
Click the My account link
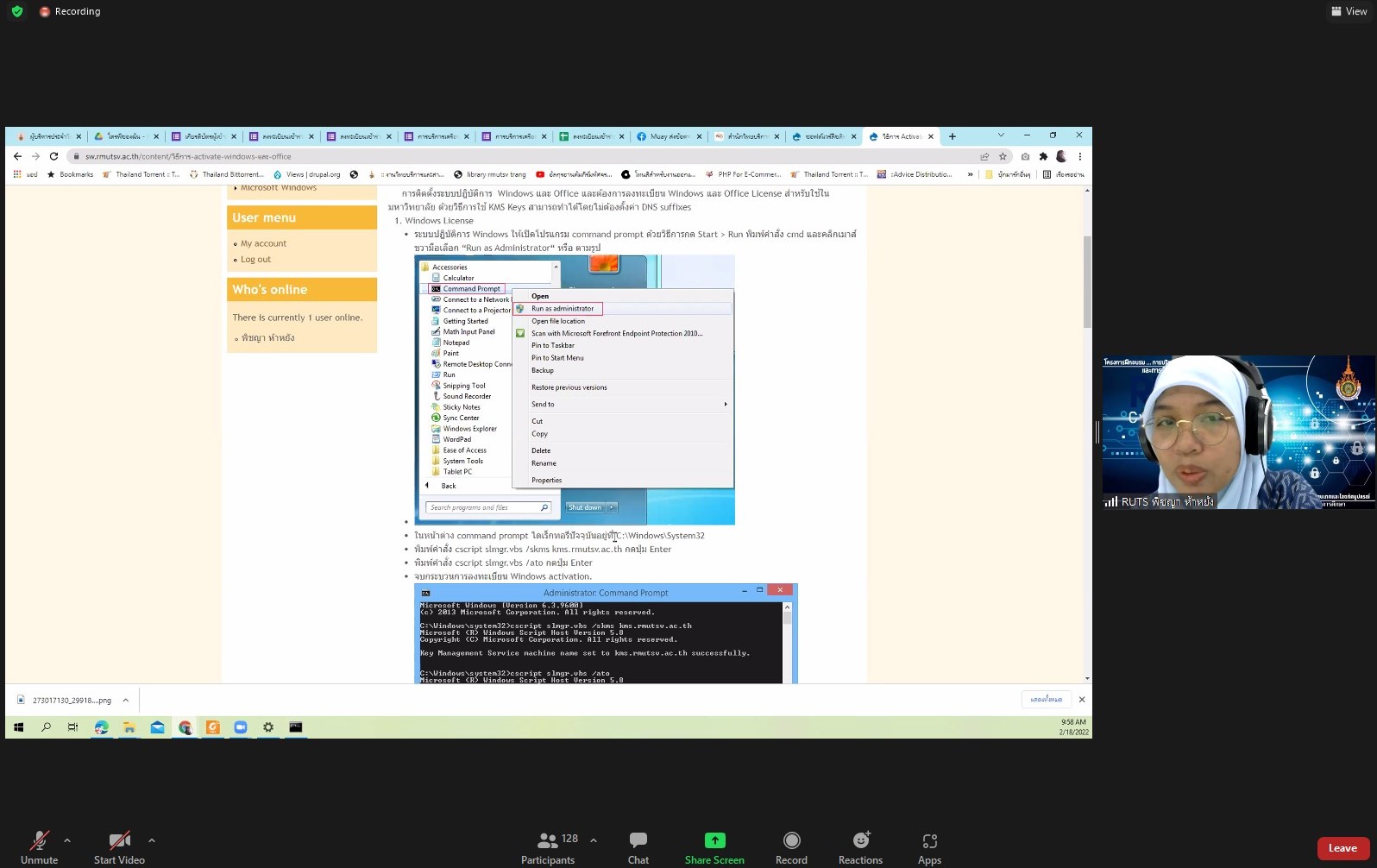tap(263, 243)
